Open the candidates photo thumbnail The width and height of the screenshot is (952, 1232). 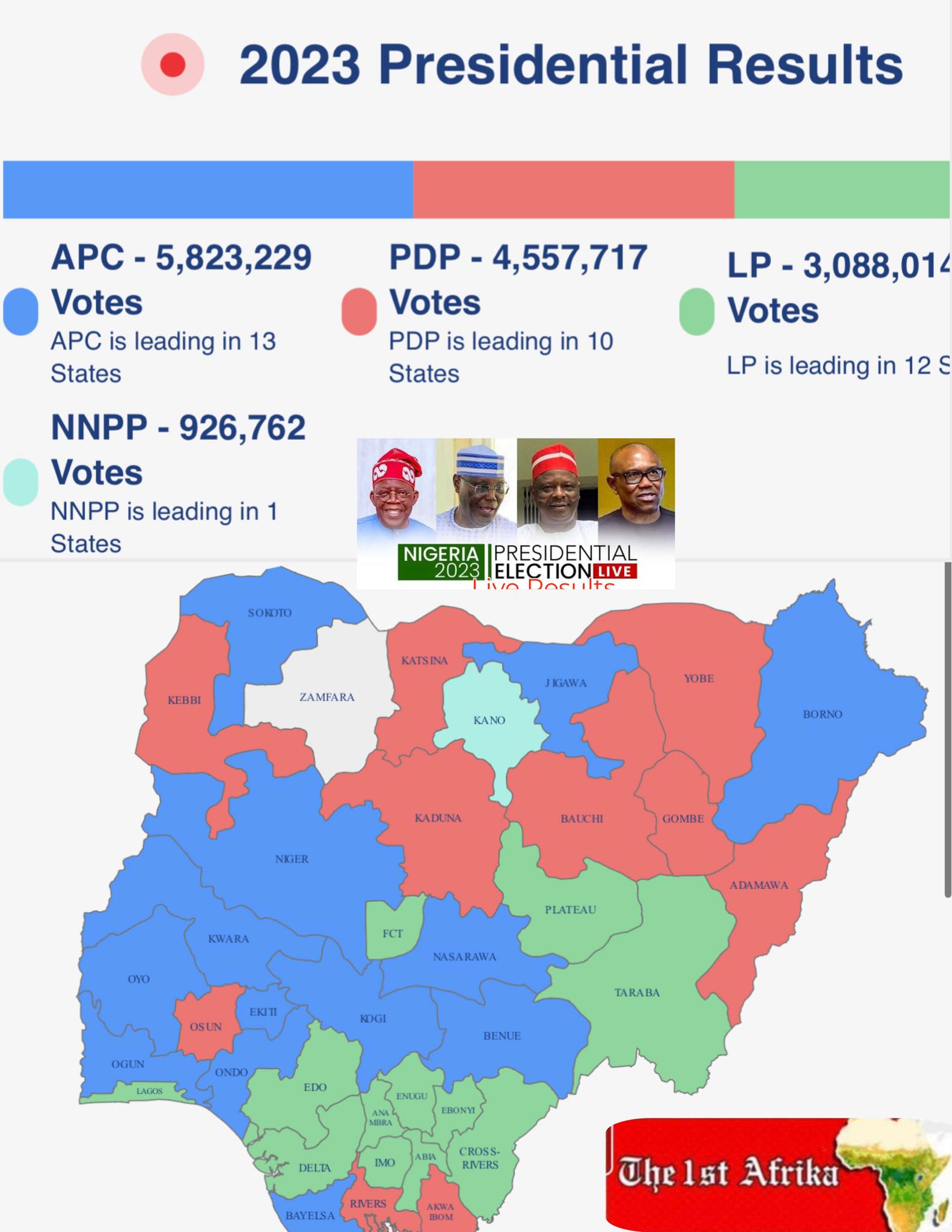click(x=516, y=513)
